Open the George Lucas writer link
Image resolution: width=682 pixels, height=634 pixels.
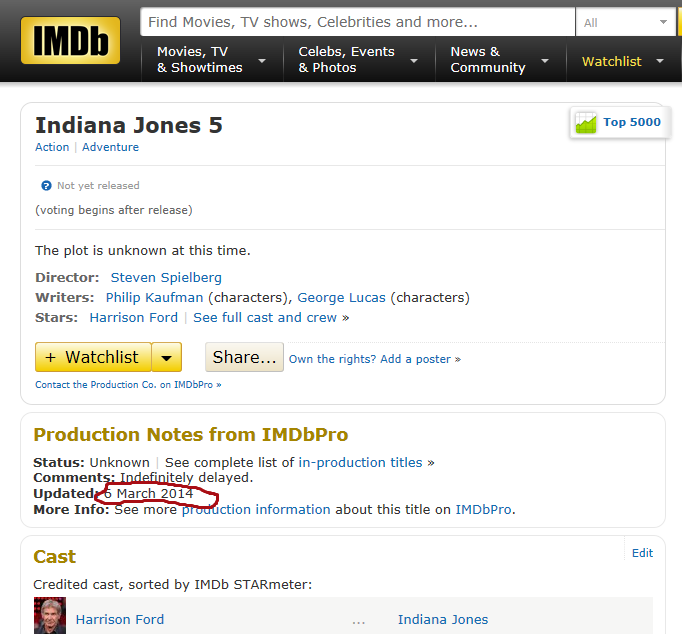pos(342,297)
